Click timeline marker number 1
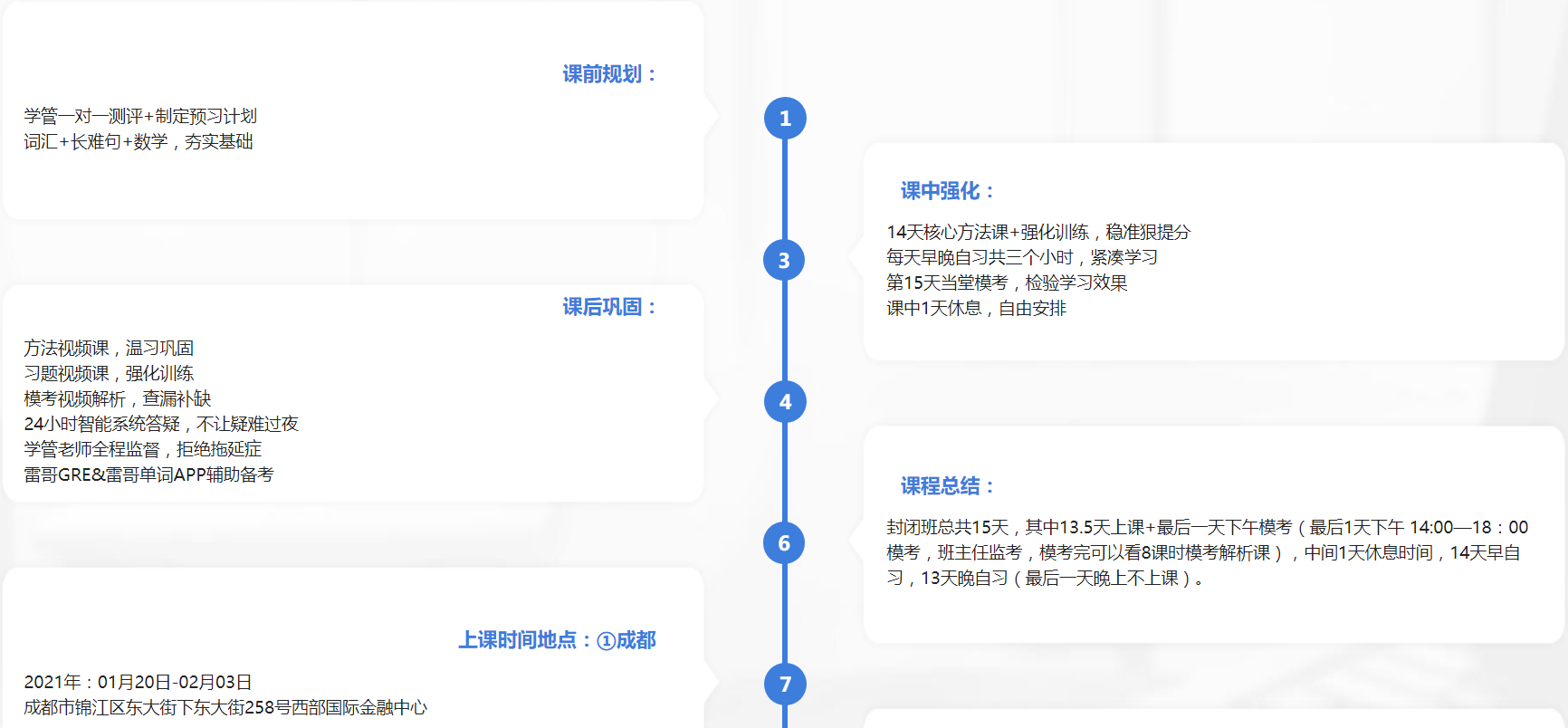 pyautogui.click(x=785, y=119)
